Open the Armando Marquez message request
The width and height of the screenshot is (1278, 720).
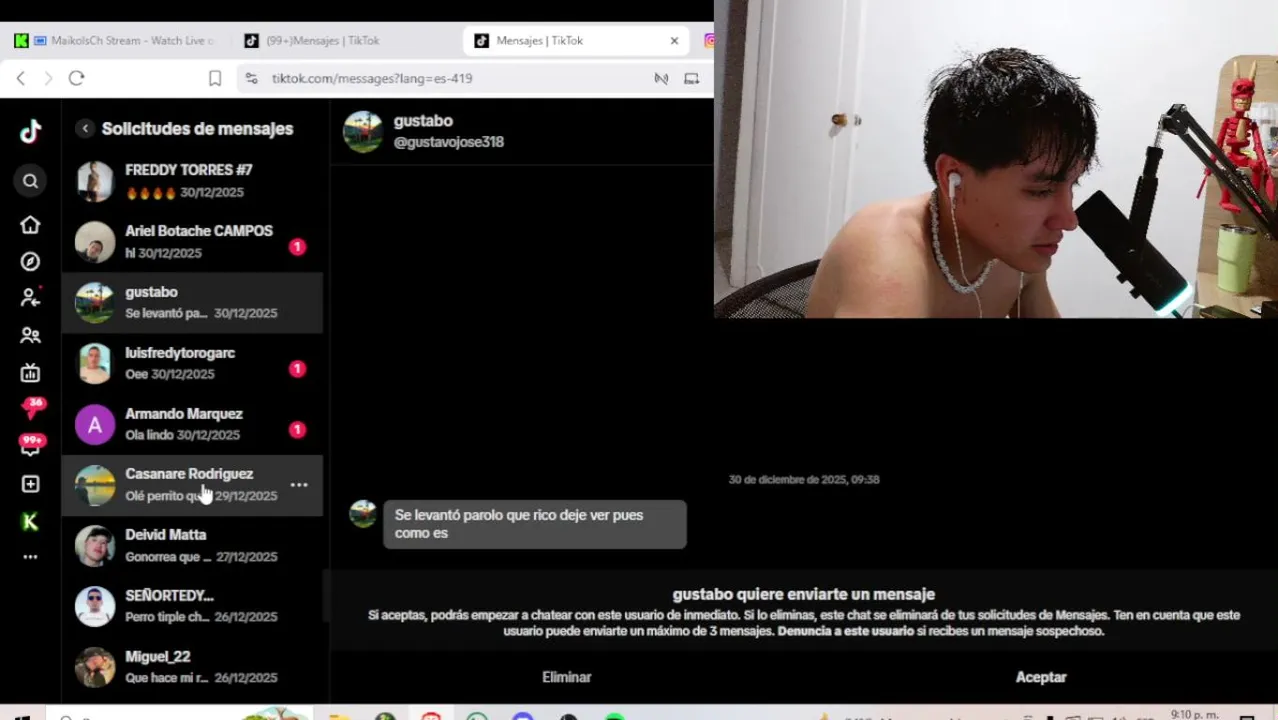coord(192,424)
